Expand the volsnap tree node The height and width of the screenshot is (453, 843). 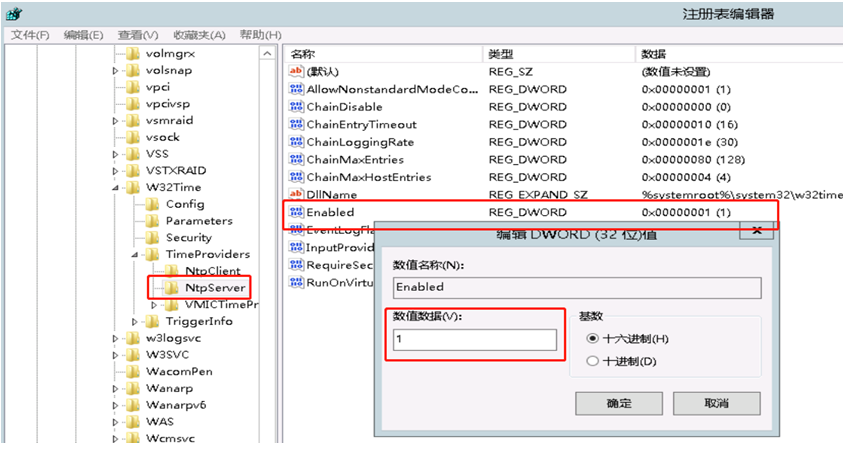tap(115, 70)
